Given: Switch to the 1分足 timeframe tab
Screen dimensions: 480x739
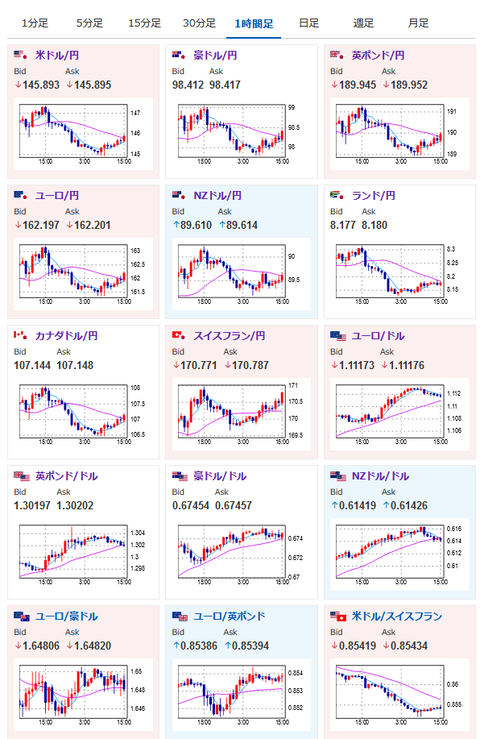Looking at the screenshot, I should (35, 23).
